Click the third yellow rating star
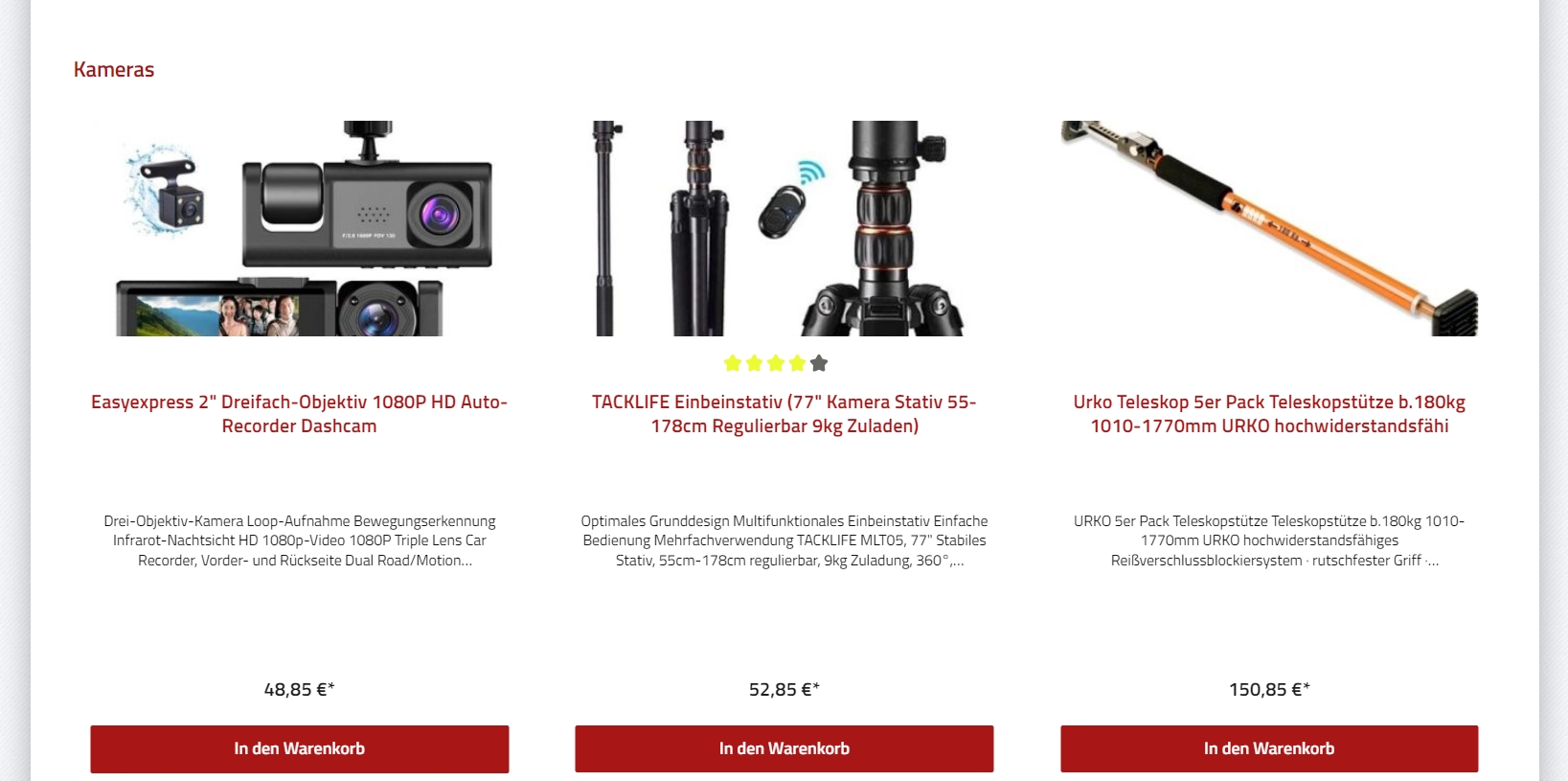Image resolution: width=1568 pixels, height=781 pixels. click(776, 363)
